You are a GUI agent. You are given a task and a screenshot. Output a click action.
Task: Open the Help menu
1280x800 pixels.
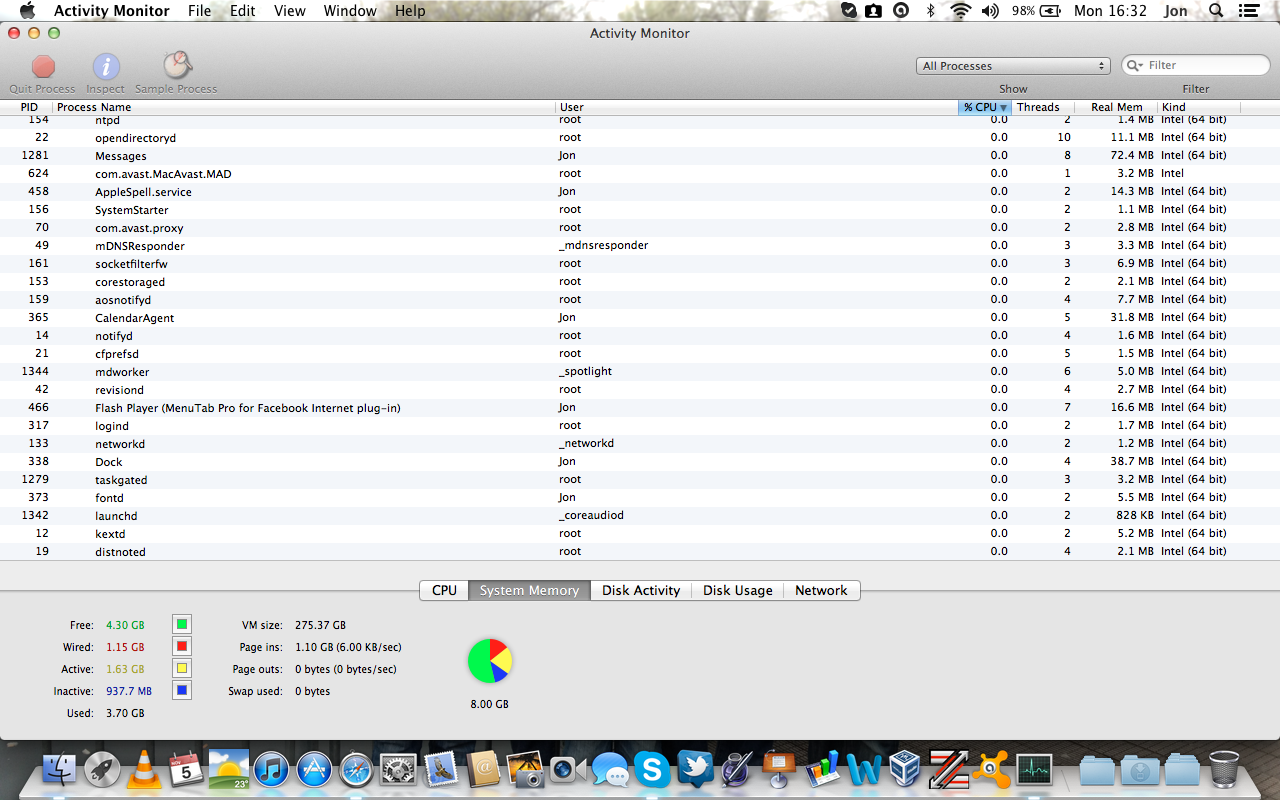pos(410,11)
